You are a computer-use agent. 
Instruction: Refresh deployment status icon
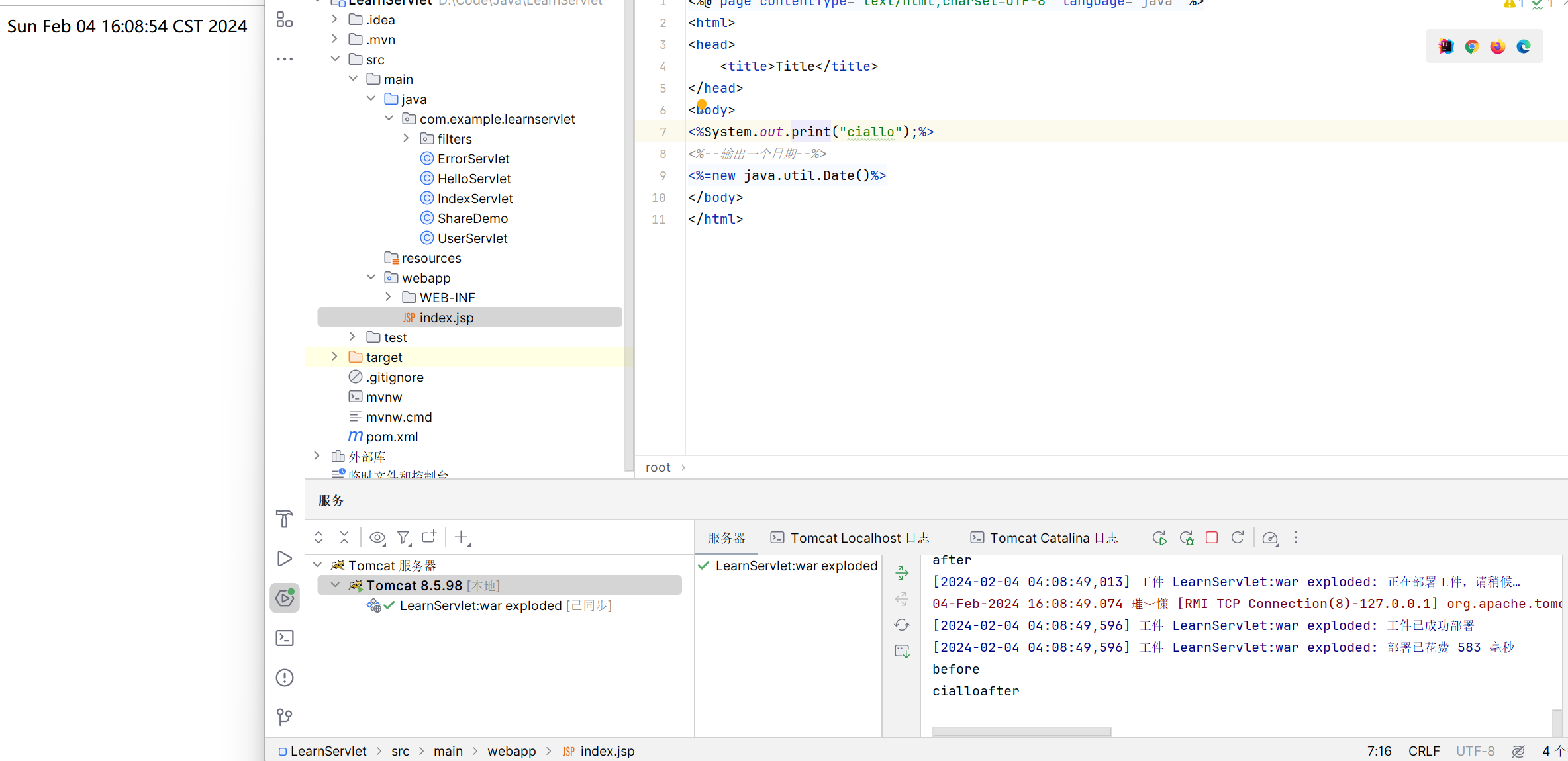(x=902, y=625)
